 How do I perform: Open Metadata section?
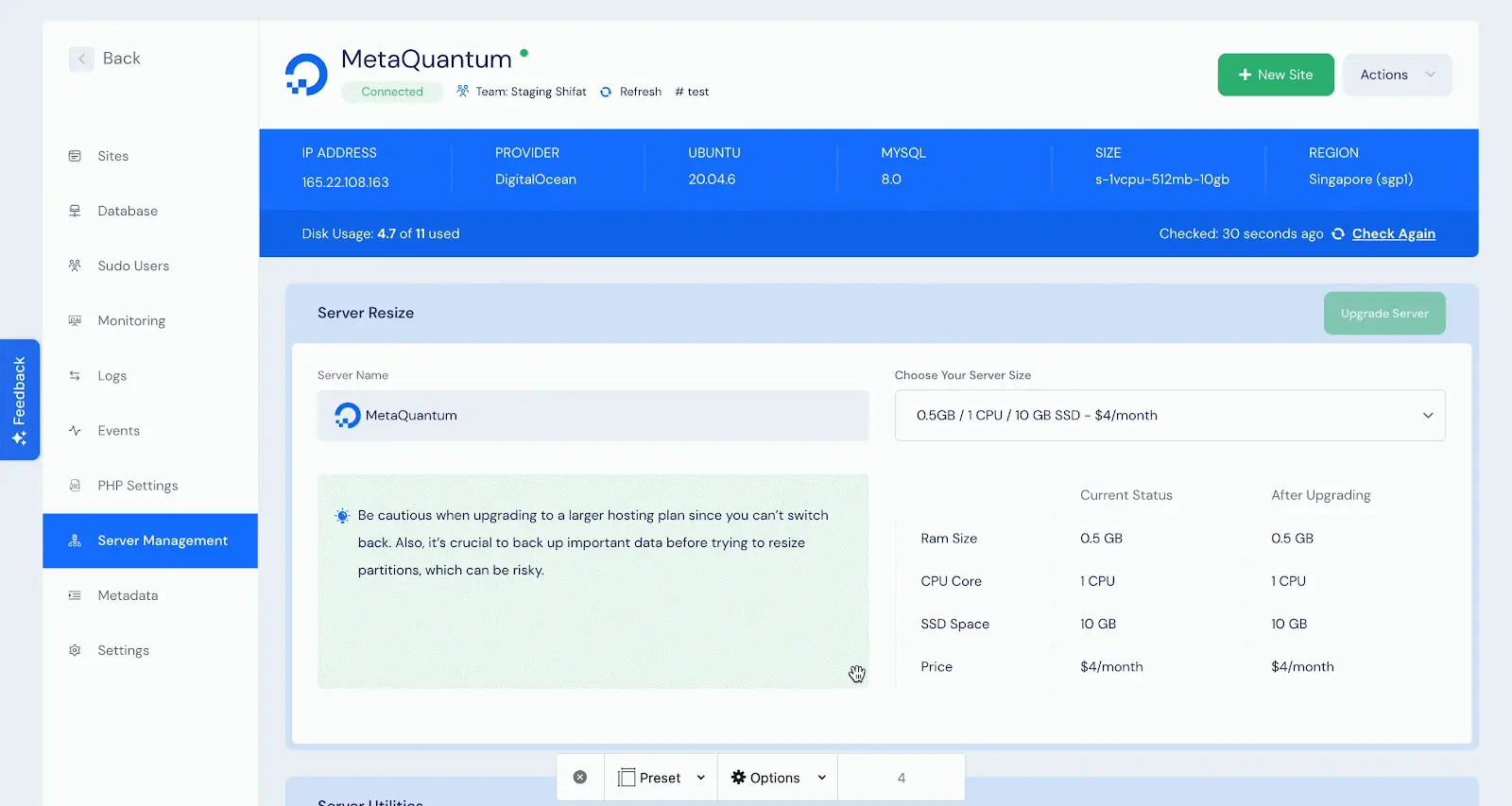point(128,595)
